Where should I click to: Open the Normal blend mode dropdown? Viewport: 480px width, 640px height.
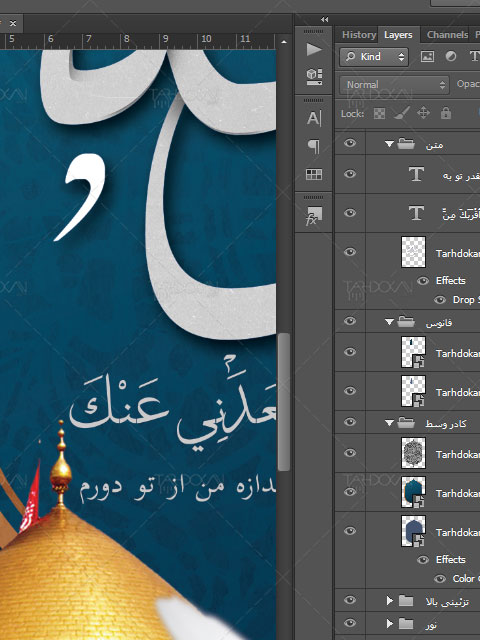(x=394, y=84)
